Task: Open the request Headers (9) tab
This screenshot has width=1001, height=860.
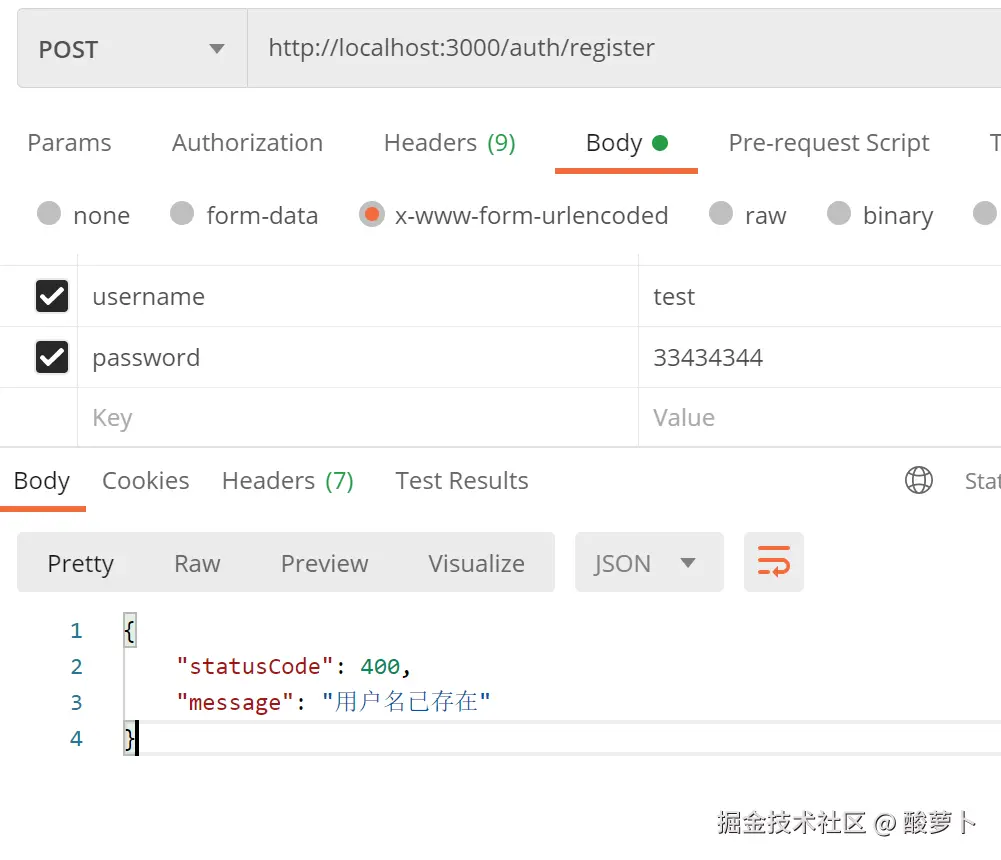Action: 449,143
